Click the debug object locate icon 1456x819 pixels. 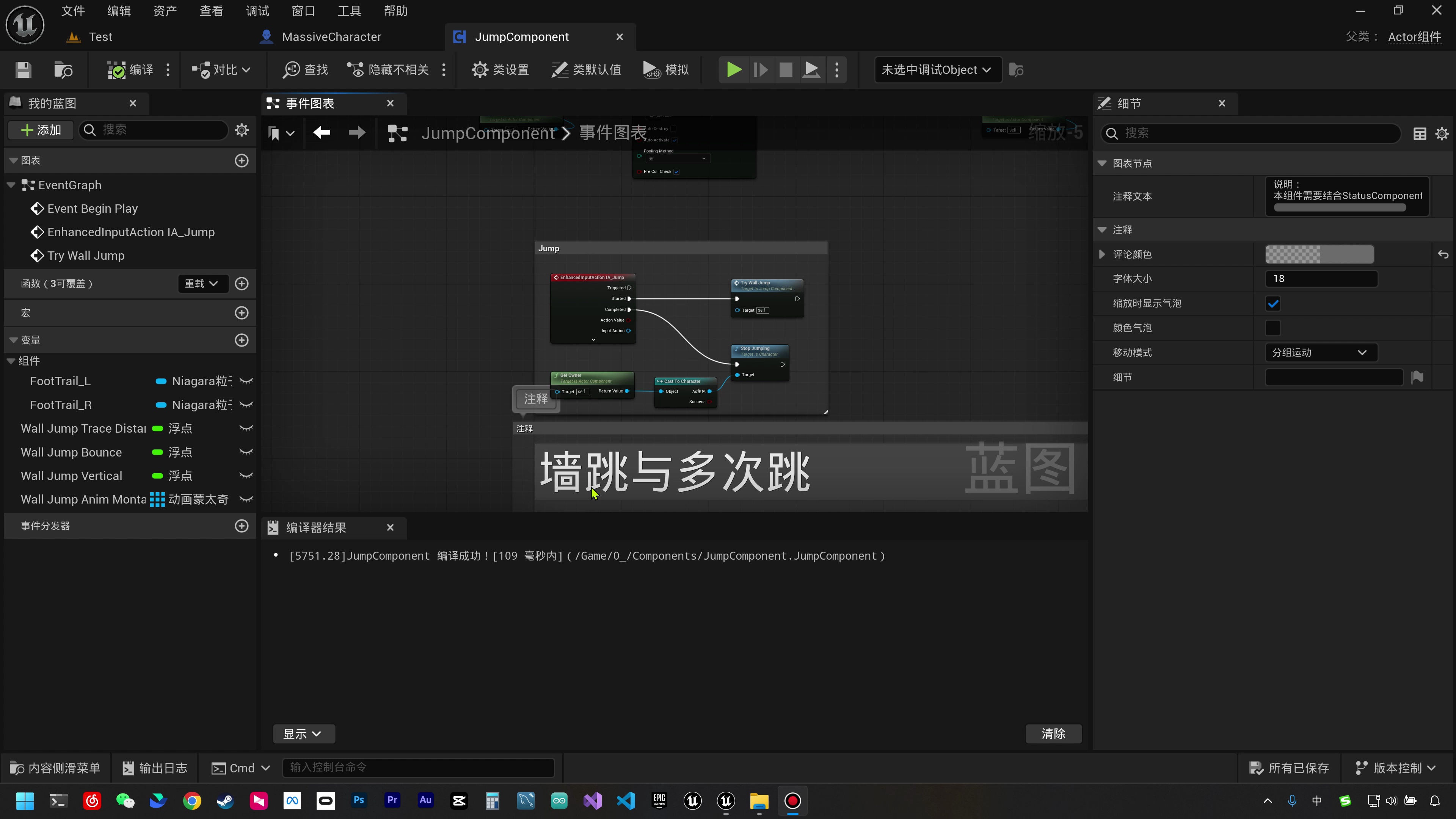click(x=1016, y=69)
